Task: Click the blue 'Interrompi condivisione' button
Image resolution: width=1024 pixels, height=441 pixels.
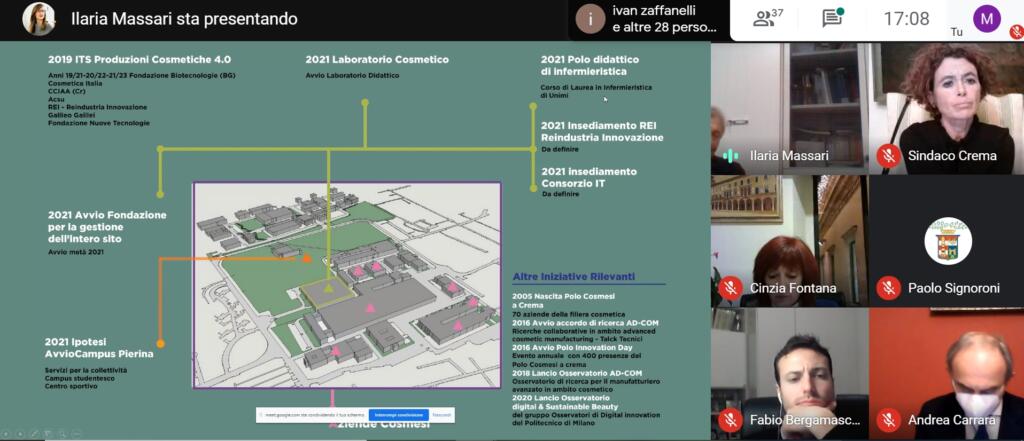Action: coord(398,415)
